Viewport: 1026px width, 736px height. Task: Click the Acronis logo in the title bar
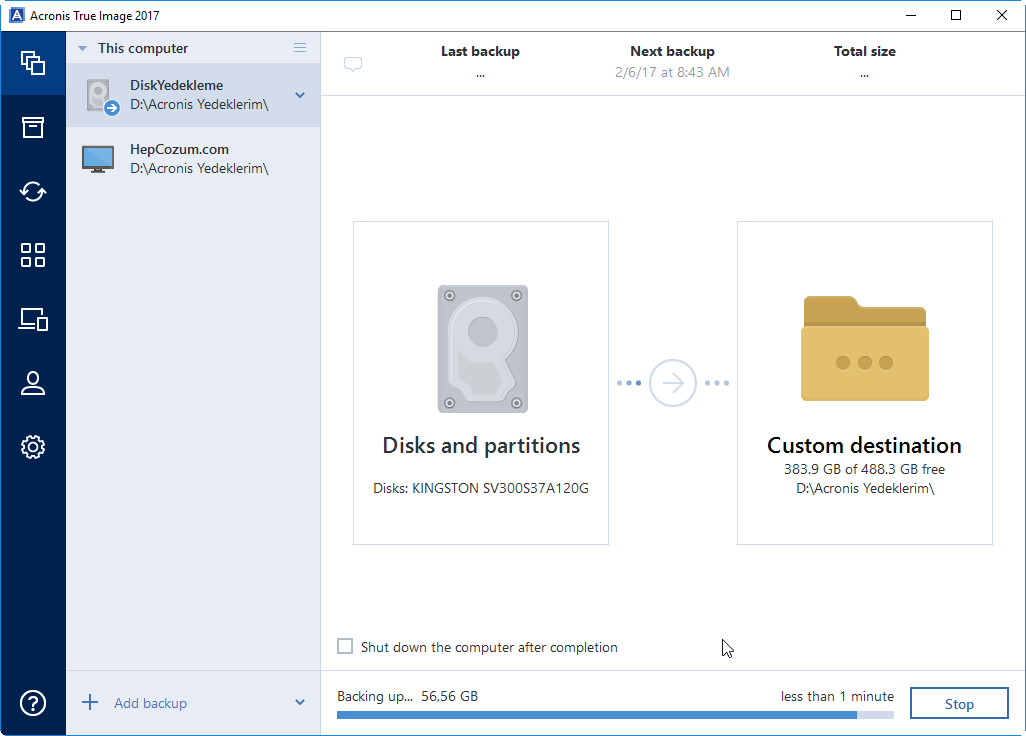click(16, 15)
